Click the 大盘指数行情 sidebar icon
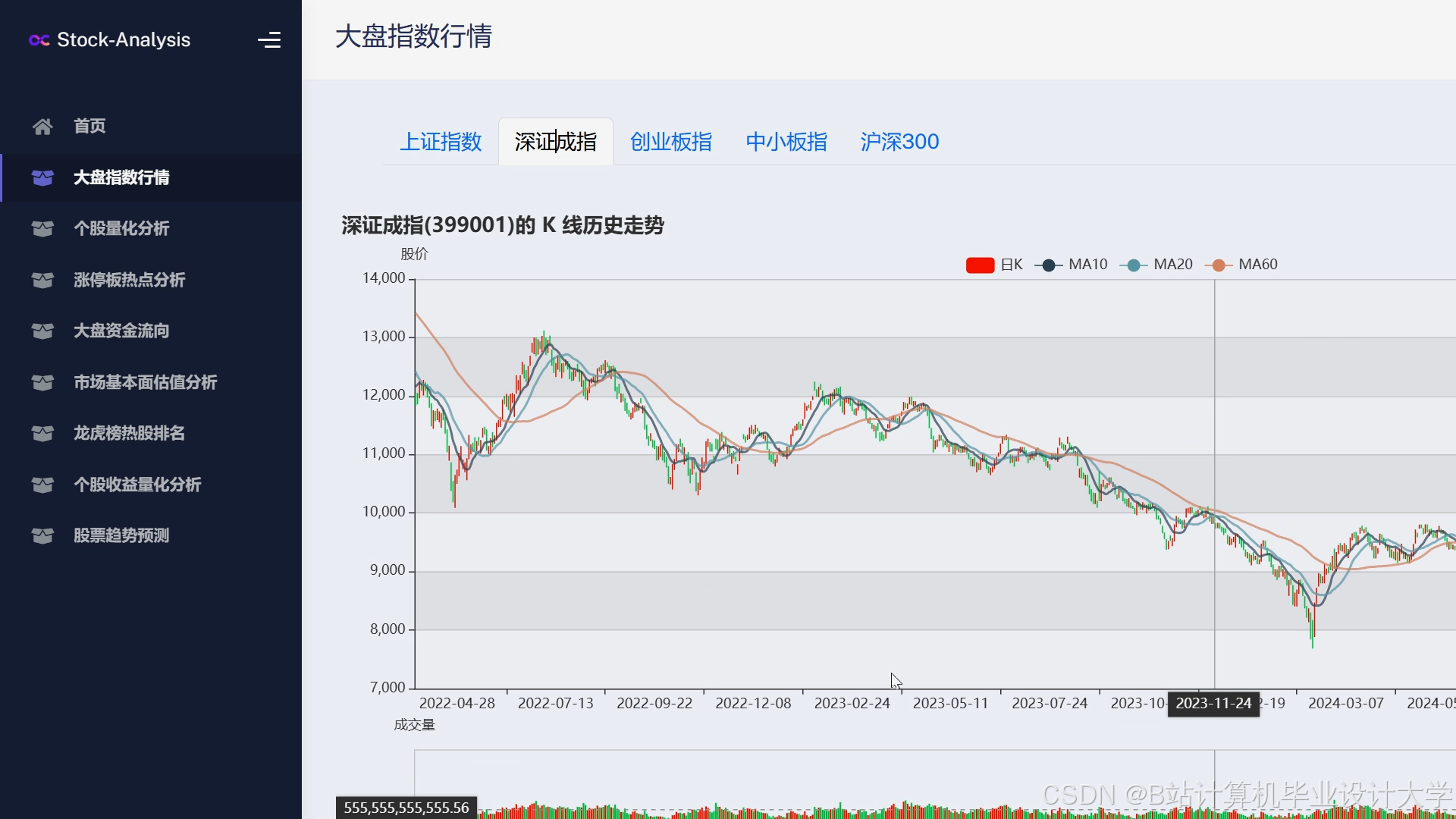Screen dimensions: 1456x819 pos(42,177)
